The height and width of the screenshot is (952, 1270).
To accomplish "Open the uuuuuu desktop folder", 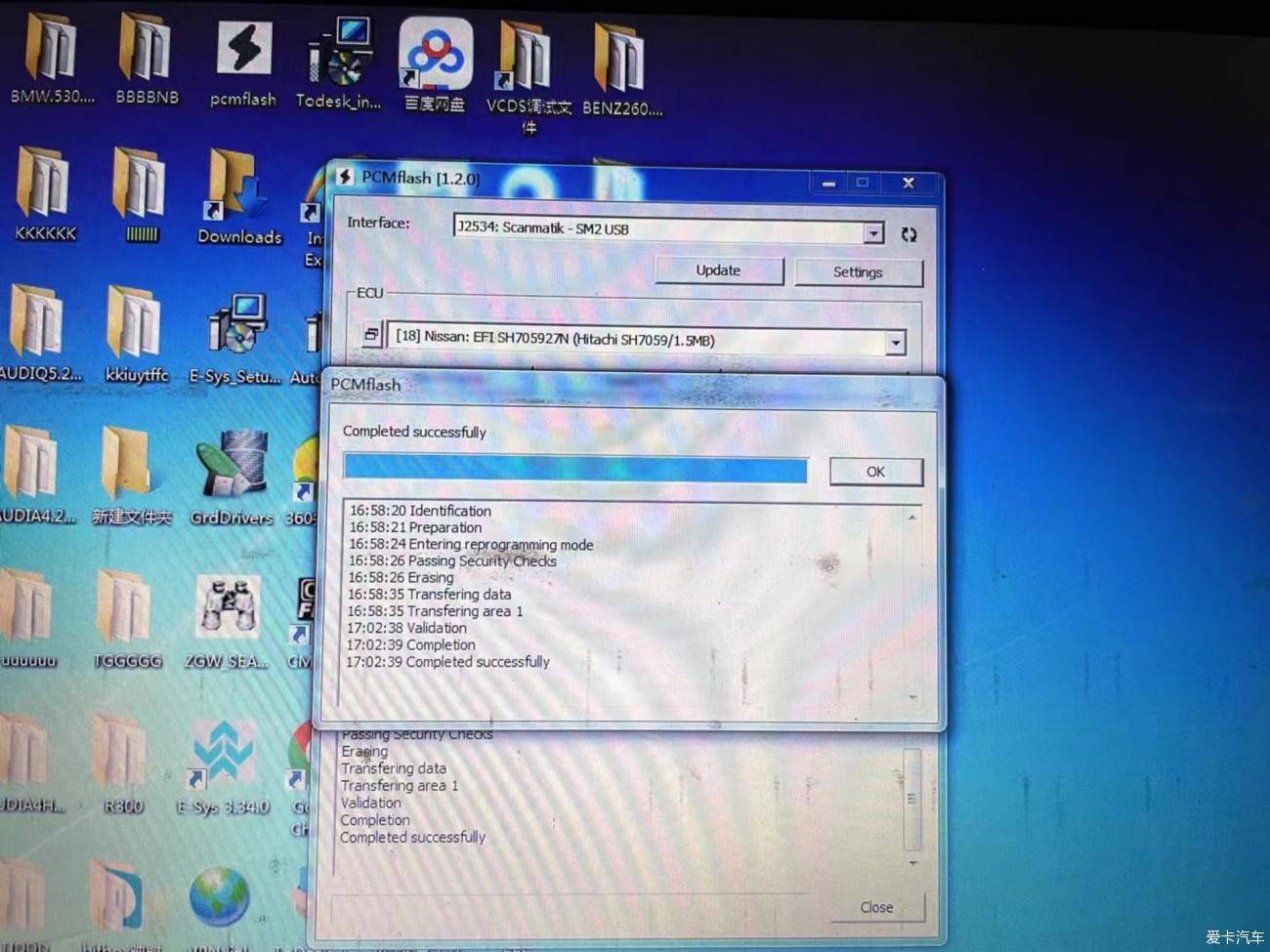I will (29, 617).
